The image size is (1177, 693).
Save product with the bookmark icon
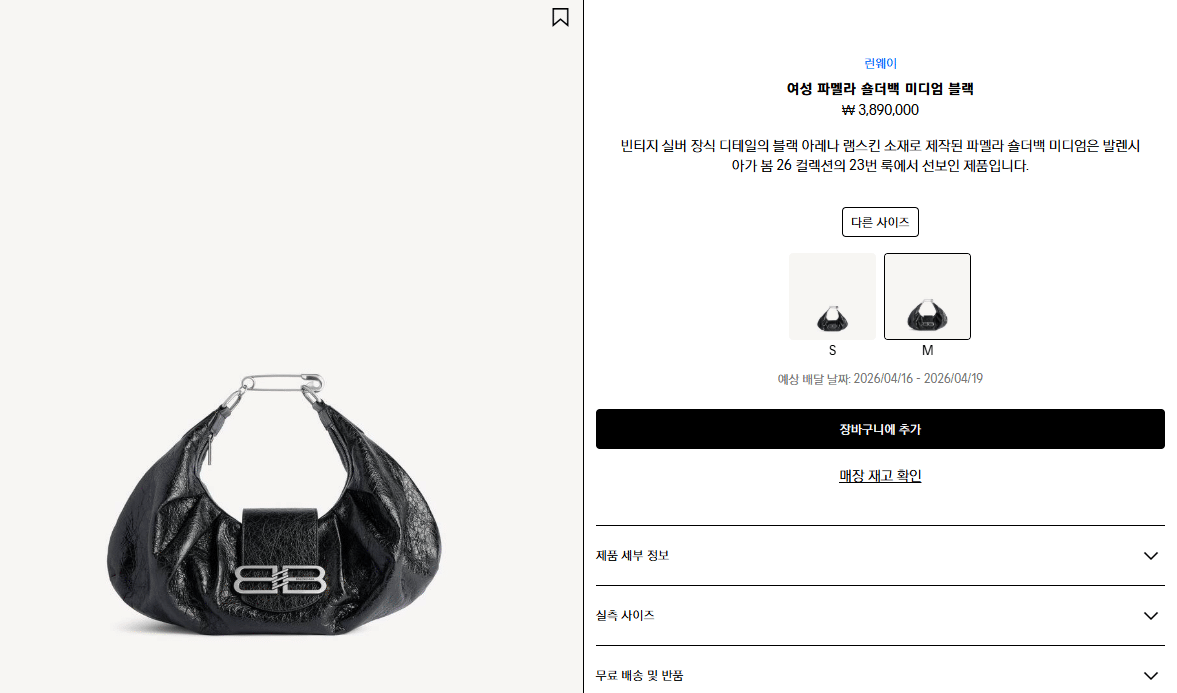(560, 17)
